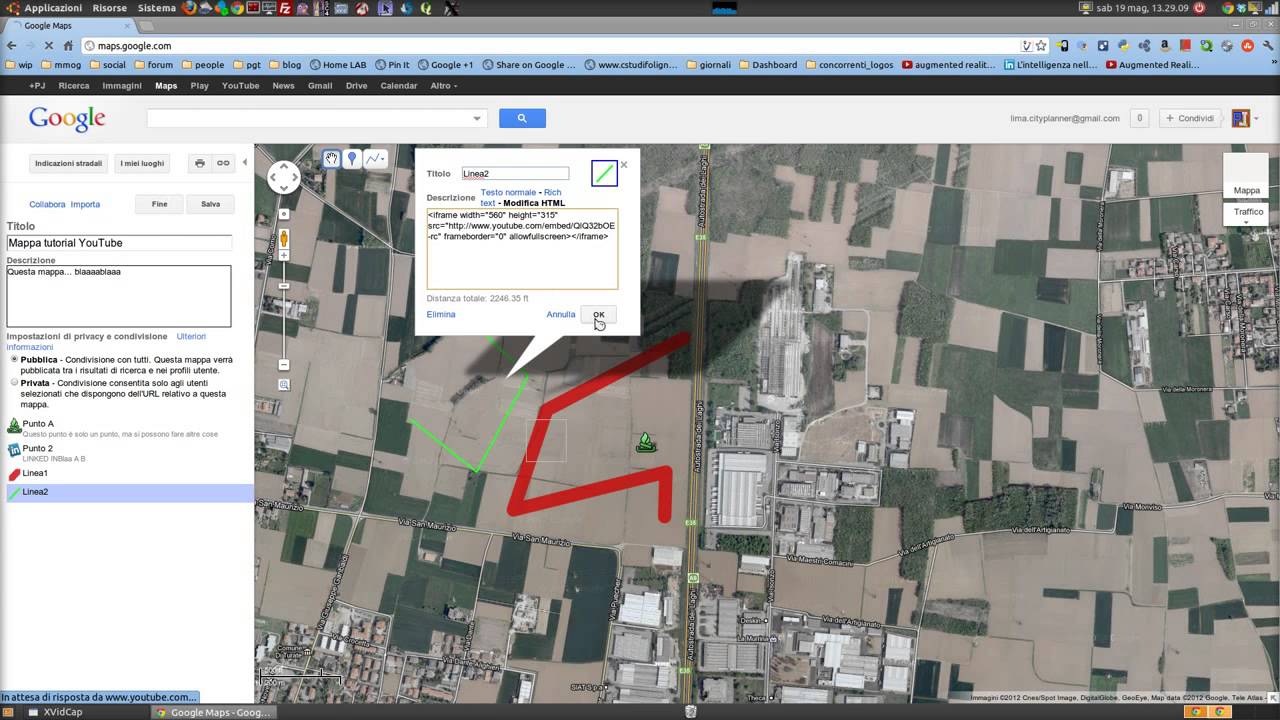Image resolution: width=1280 pixels, height=720 pixels.
Task: Select the placemark marker tool
Action: 352,159
